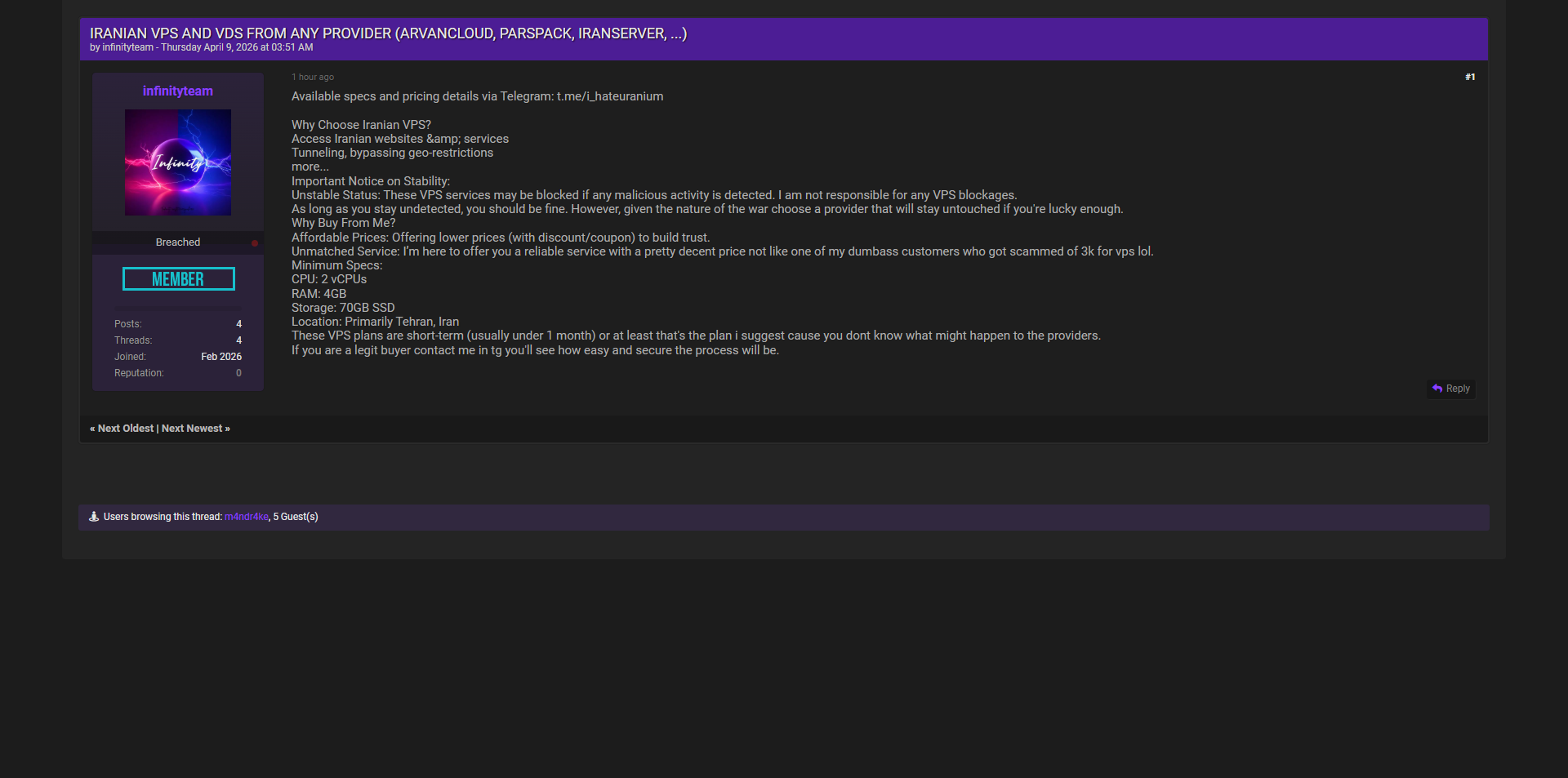Click the Threads count value
The image size is (1568, 778).
click(238, 340)
